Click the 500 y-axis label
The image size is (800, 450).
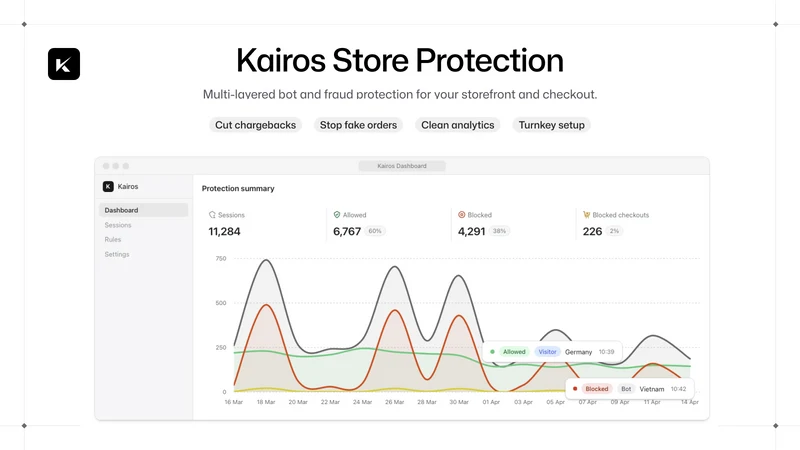[x=221, y=303]
